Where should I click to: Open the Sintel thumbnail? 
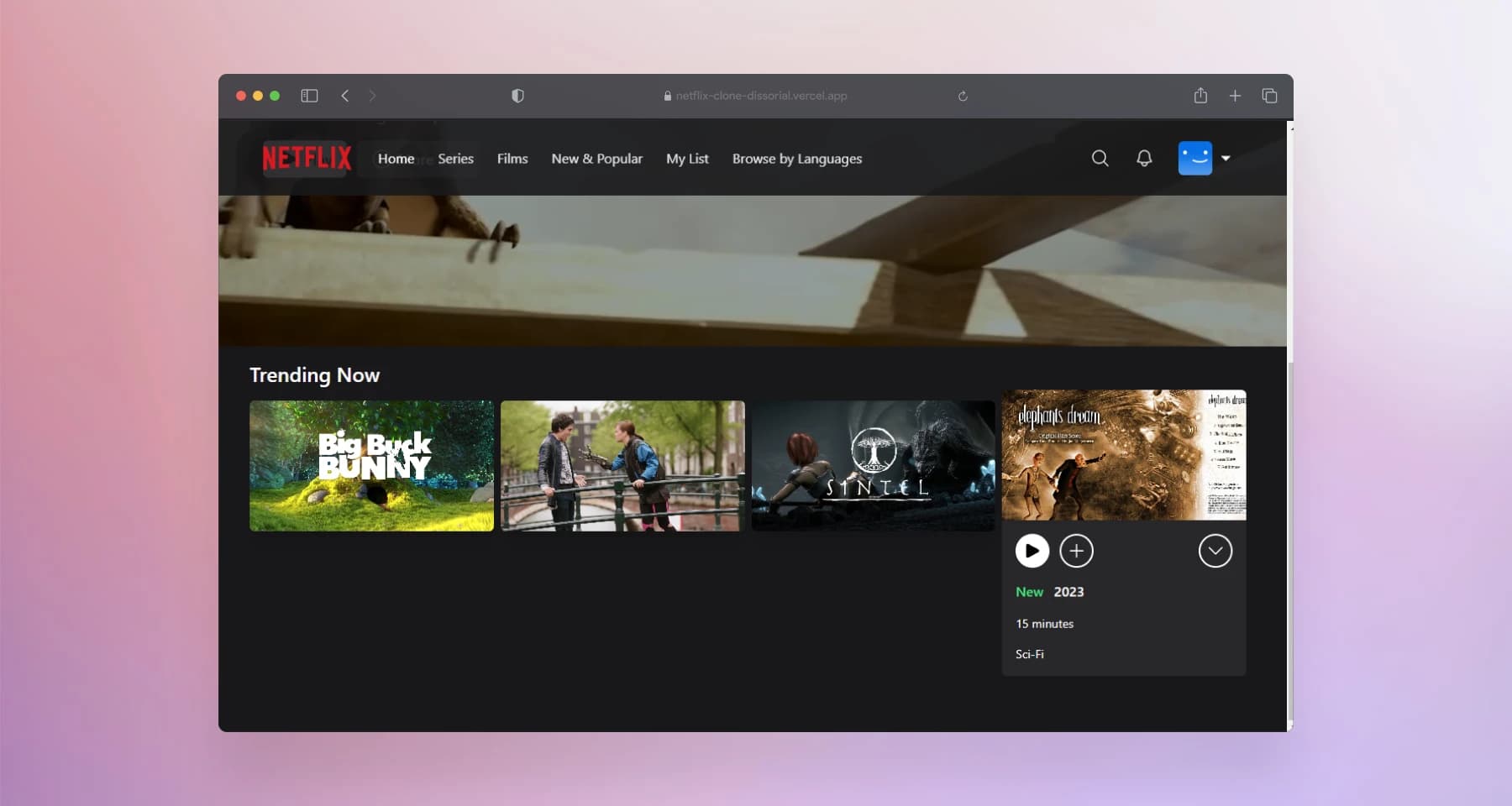(x=873, y=465)
